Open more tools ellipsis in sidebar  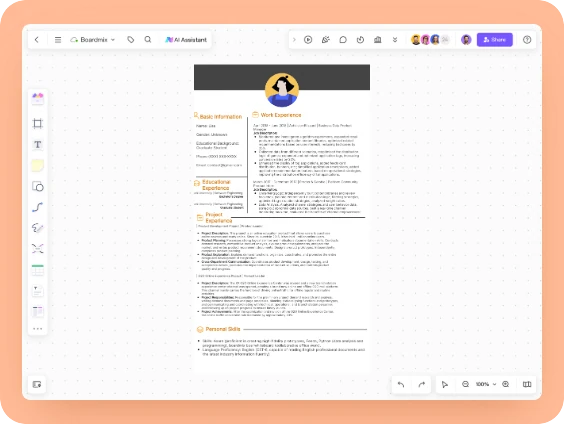[x=37, y=328]
